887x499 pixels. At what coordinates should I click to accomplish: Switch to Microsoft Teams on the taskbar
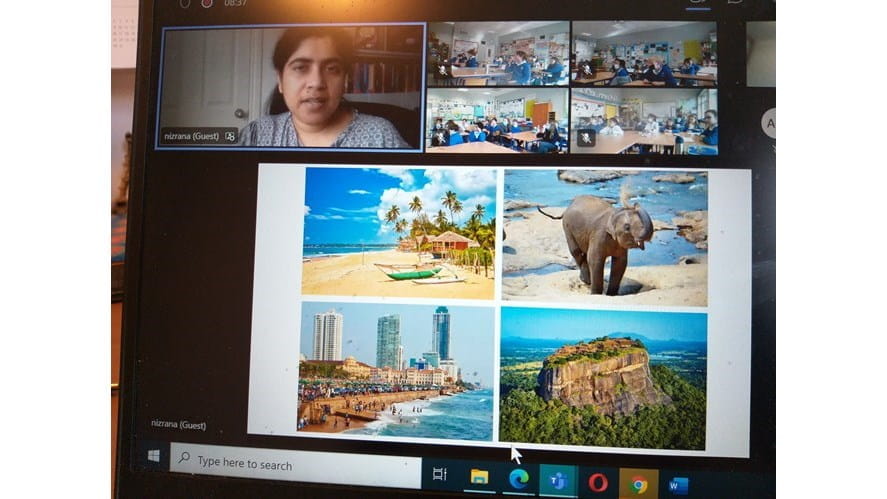[x=557, y=481]
